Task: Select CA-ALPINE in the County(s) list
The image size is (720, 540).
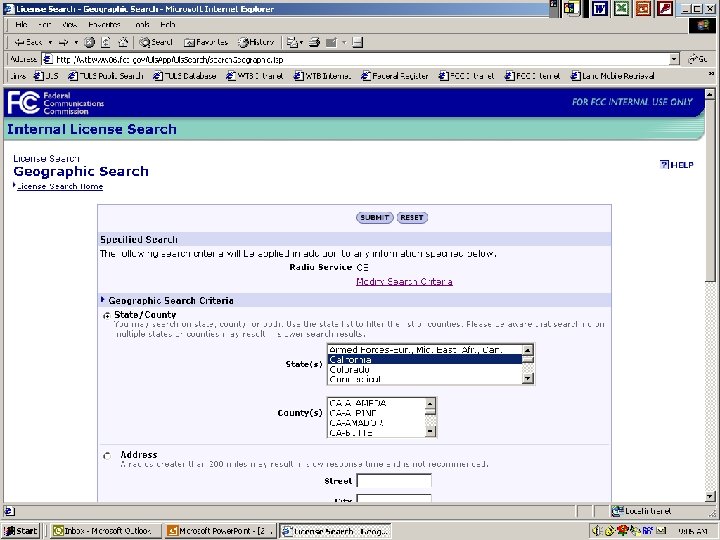Action: pos(376,413)
